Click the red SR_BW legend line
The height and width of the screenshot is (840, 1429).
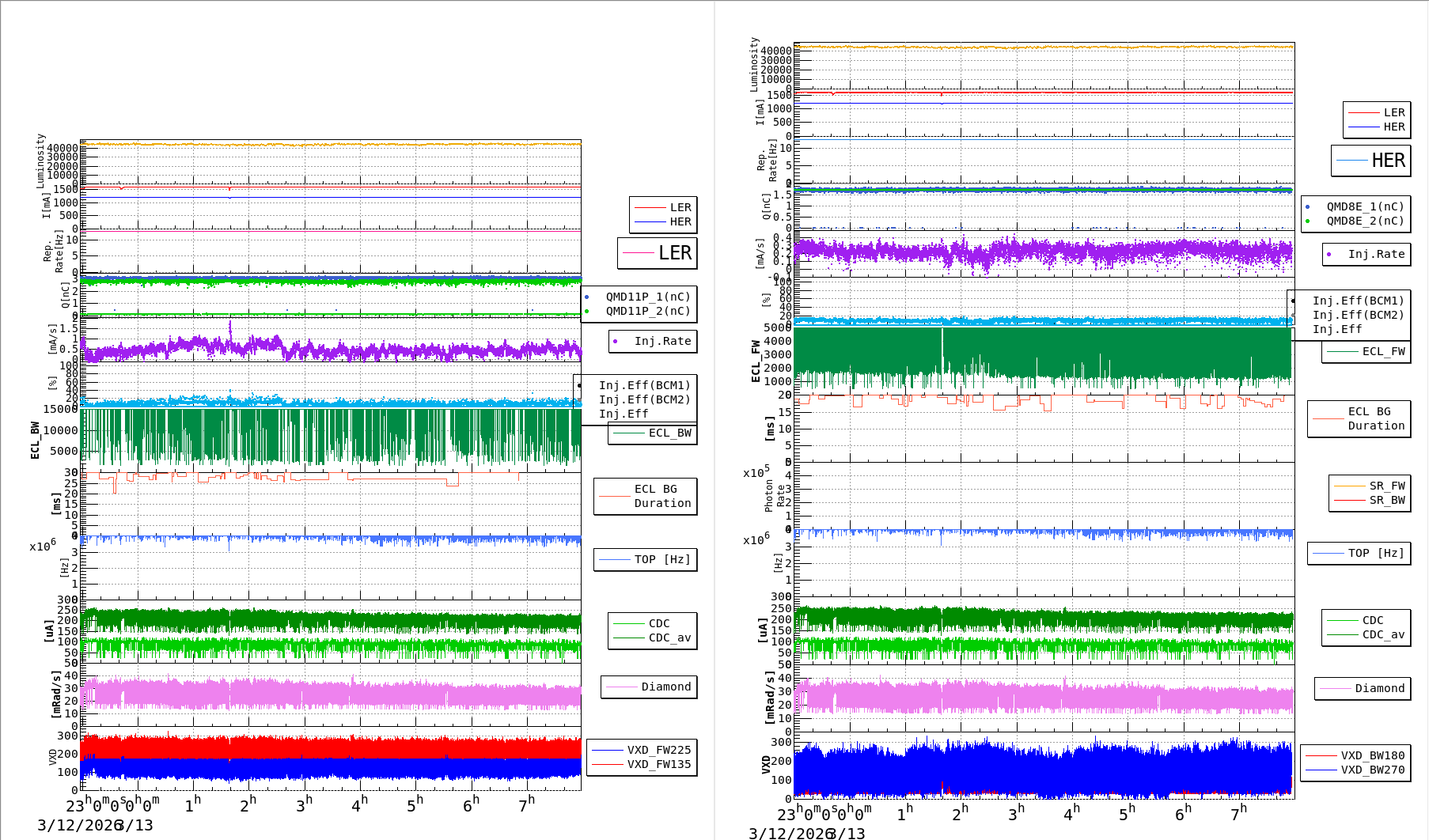pyautogui.click(x=1349, y=500)
